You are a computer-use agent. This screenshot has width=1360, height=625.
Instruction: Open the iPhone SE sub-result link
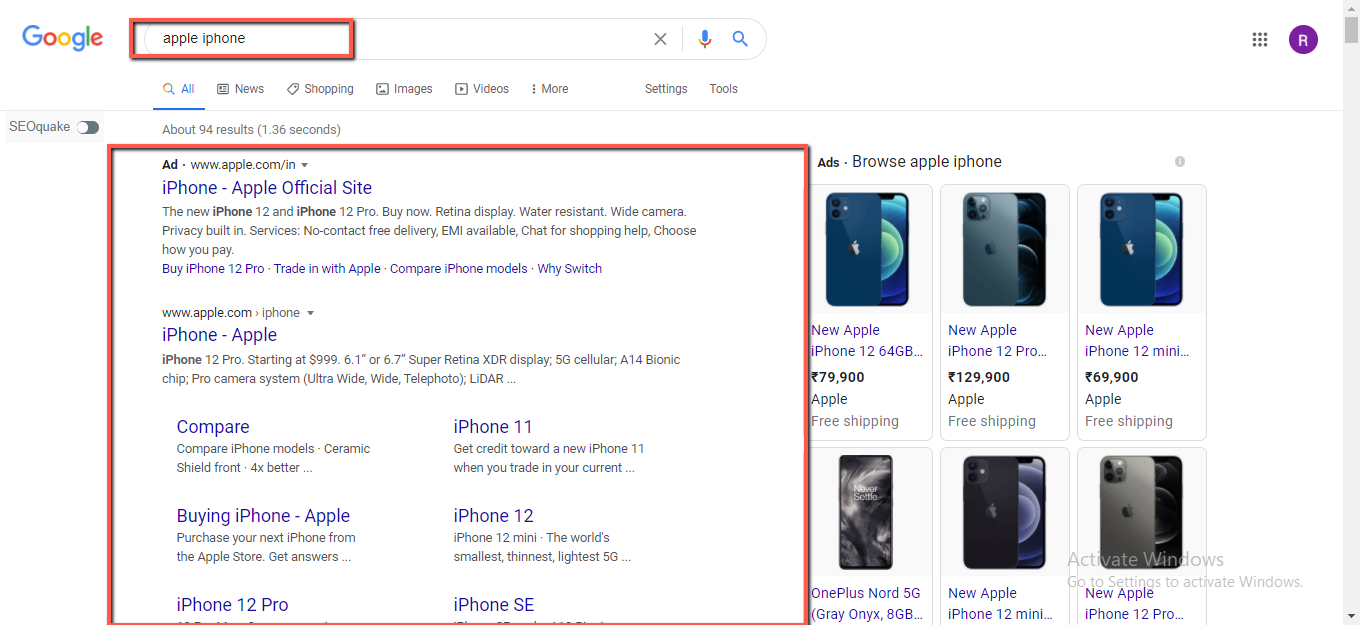point(494,605)
